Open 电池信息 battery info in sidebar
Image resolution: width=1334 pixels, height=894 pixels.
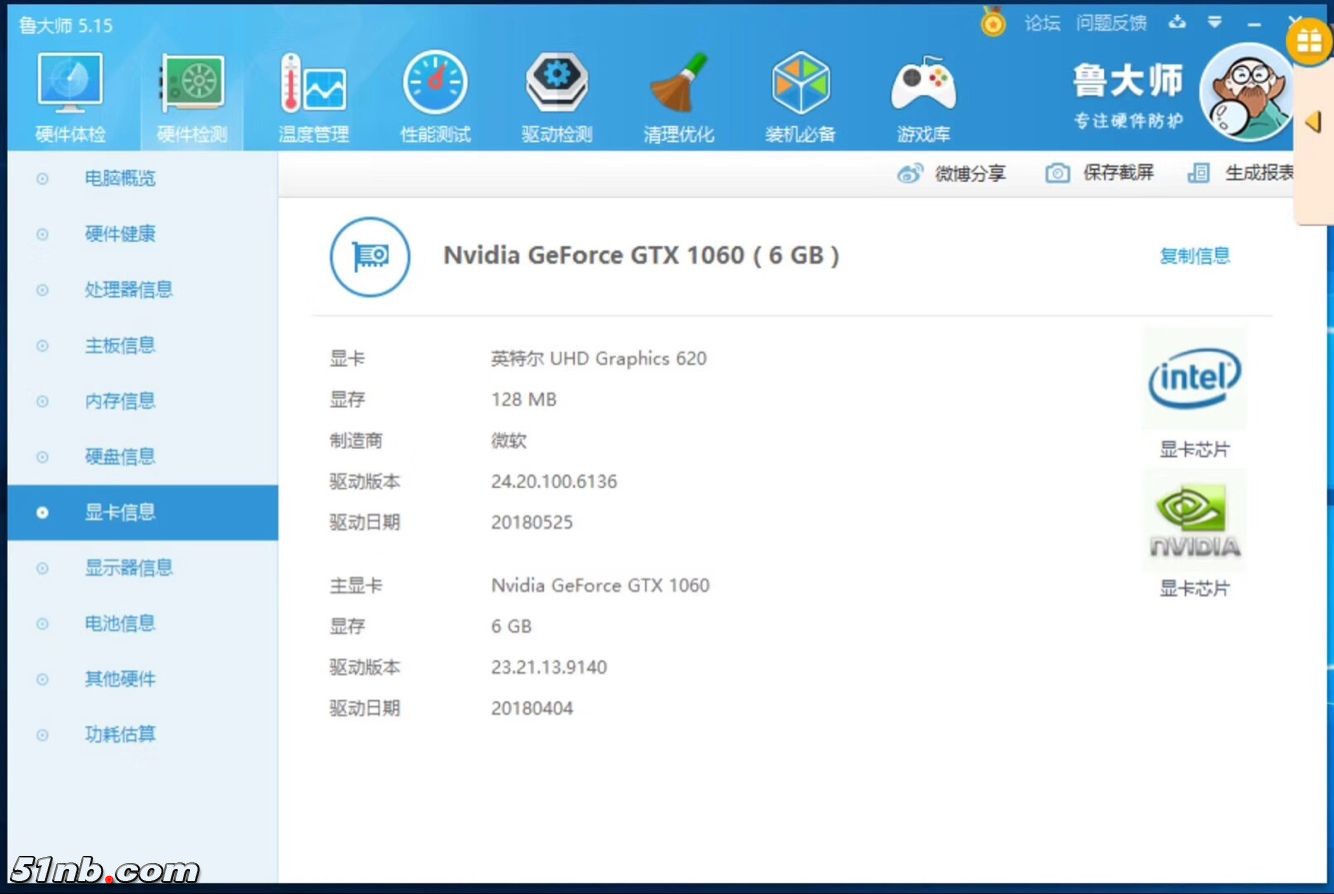tap(120, 624)
